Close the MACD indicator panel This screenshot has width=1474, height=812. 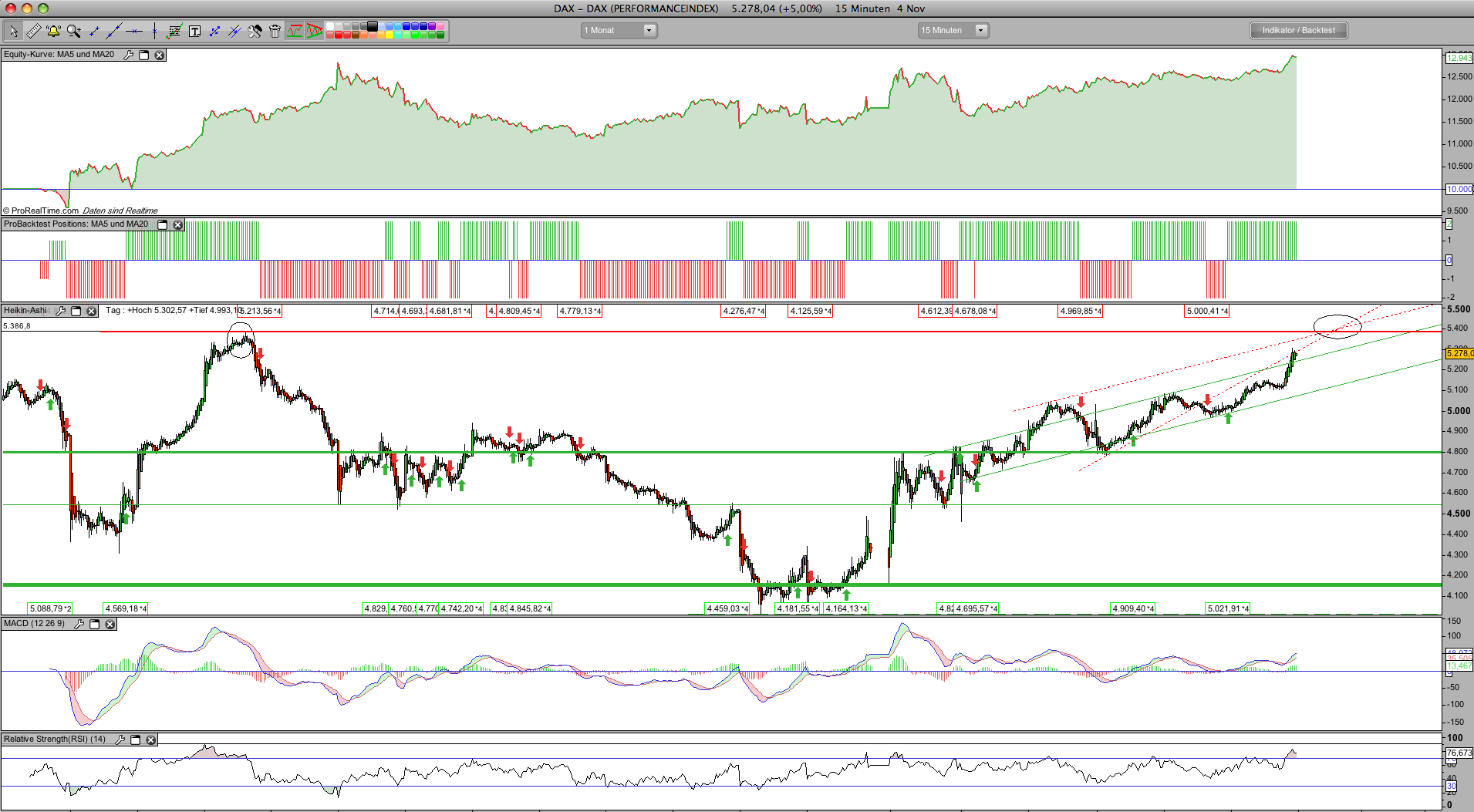[x=110, y=624]
